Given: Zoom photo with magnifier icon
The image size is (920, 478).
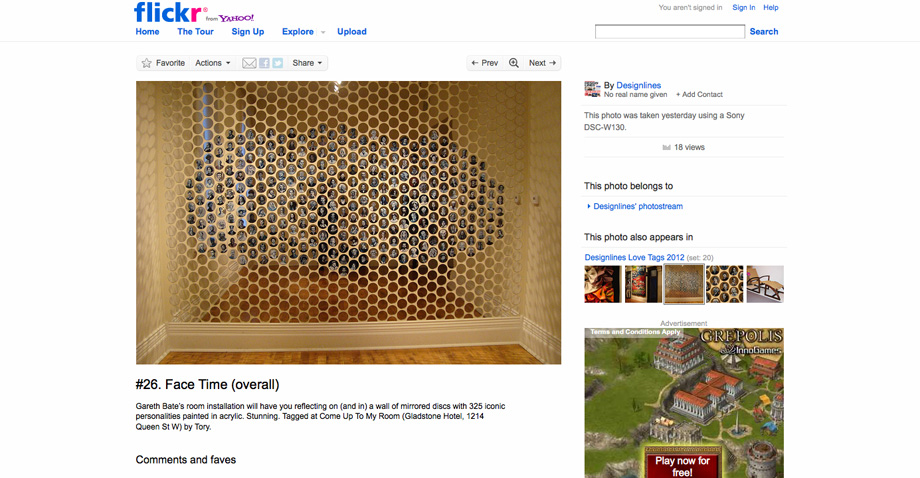Looking at the screenshot, I should pos(514,63).
